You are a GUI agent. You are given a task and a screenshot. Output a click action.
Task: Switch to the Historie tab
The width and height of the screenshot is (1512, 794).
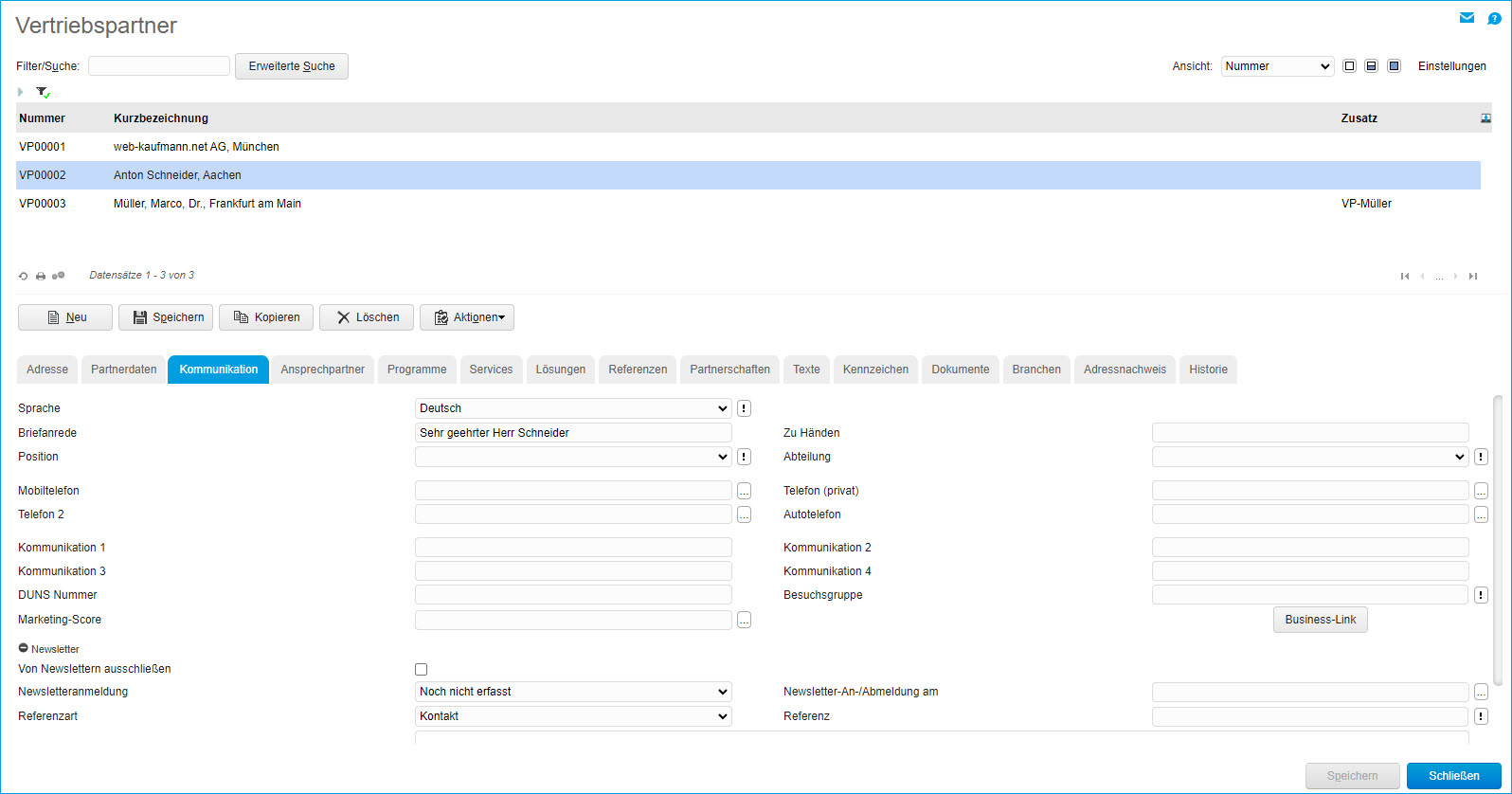click(1209, 370)
